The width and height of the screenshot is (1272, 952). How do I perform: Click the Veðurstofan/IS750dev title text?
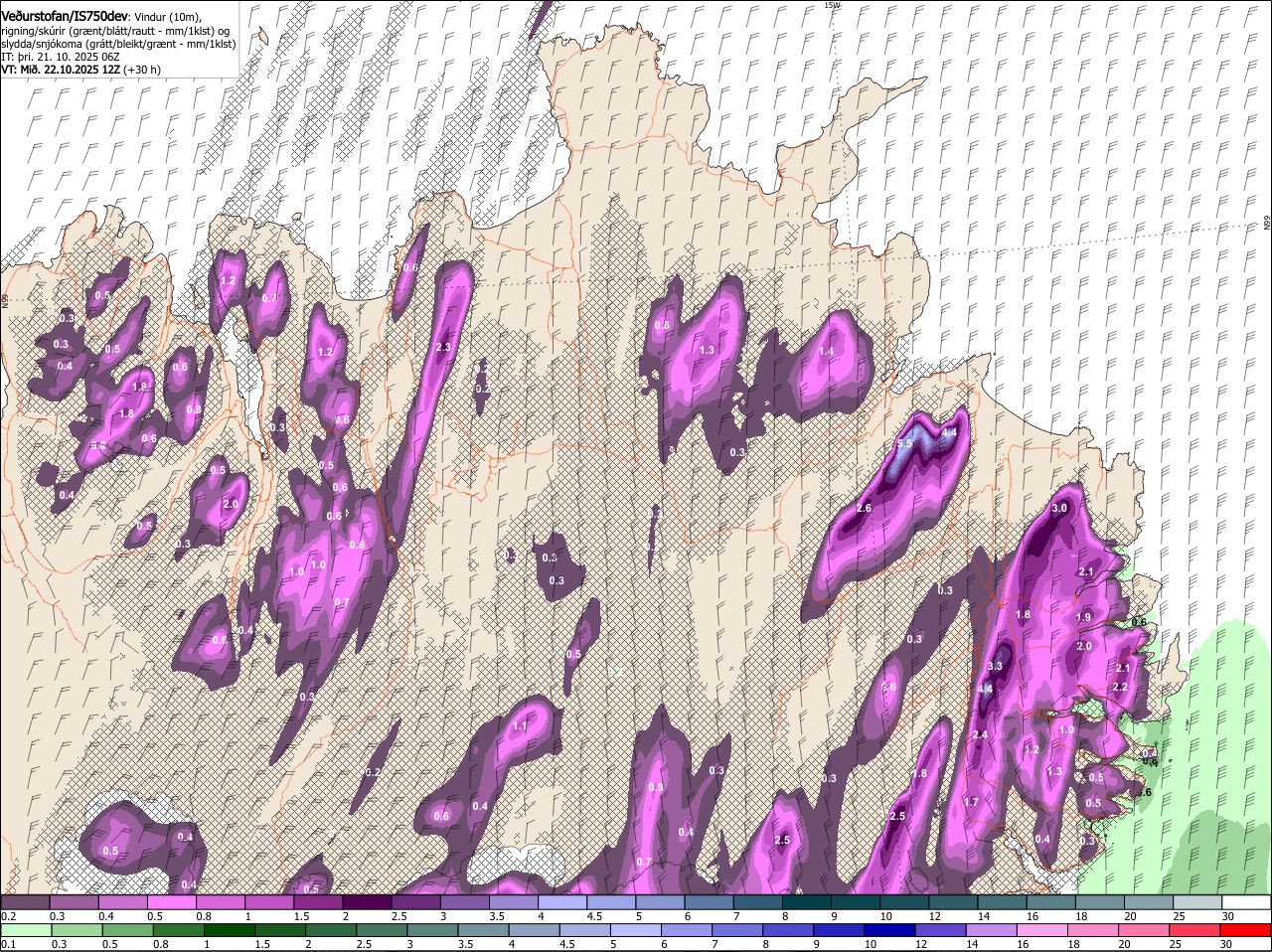coord(64,16)
